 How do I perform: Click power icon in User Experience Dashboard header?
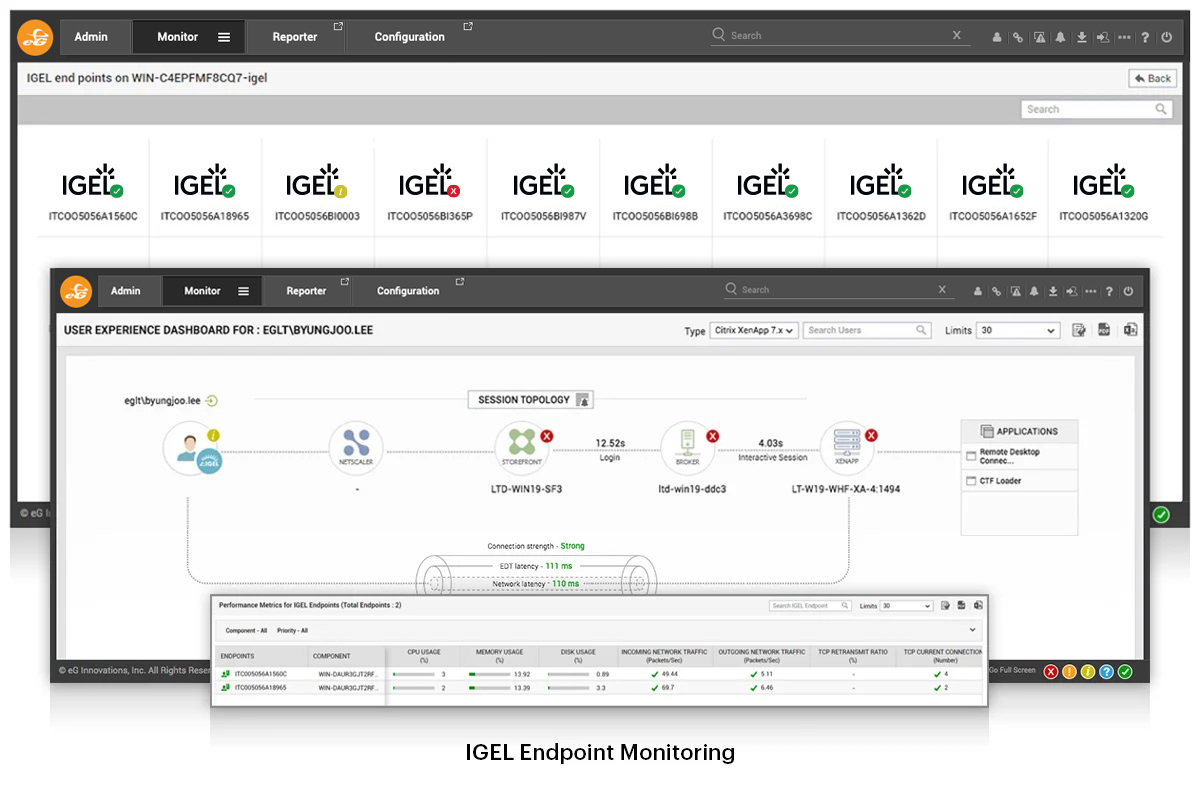[1128, 291]
